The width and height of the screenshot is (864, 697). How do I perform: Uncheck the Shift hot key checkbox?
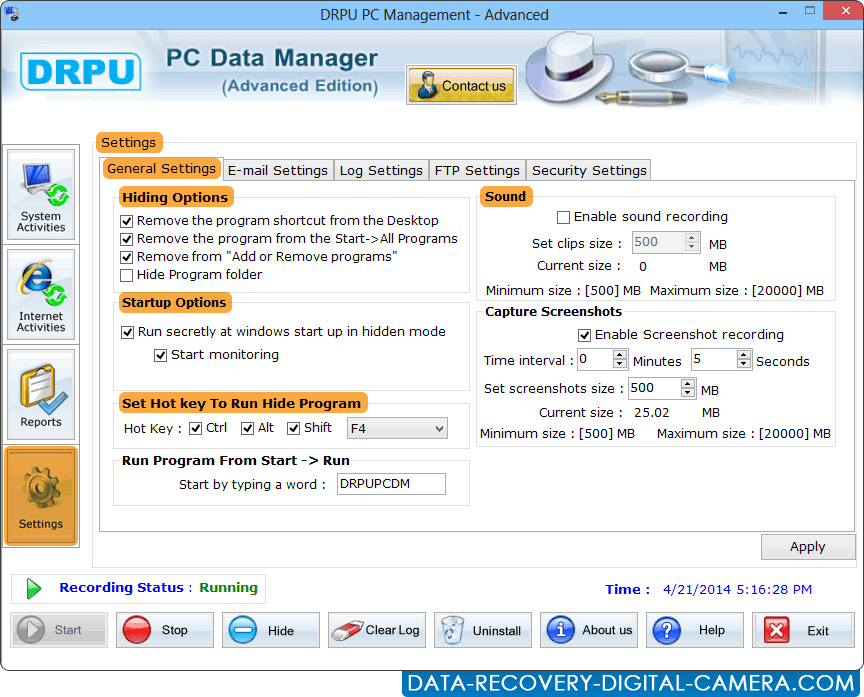(x=293, y=428)
